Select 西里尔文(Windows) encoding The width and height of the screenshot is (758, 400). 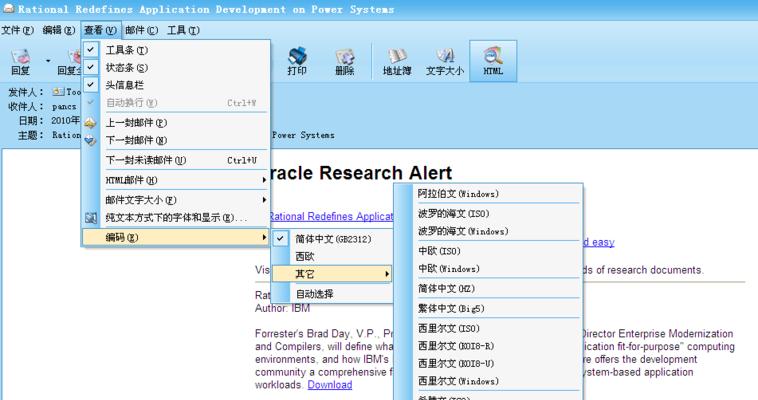488,381
